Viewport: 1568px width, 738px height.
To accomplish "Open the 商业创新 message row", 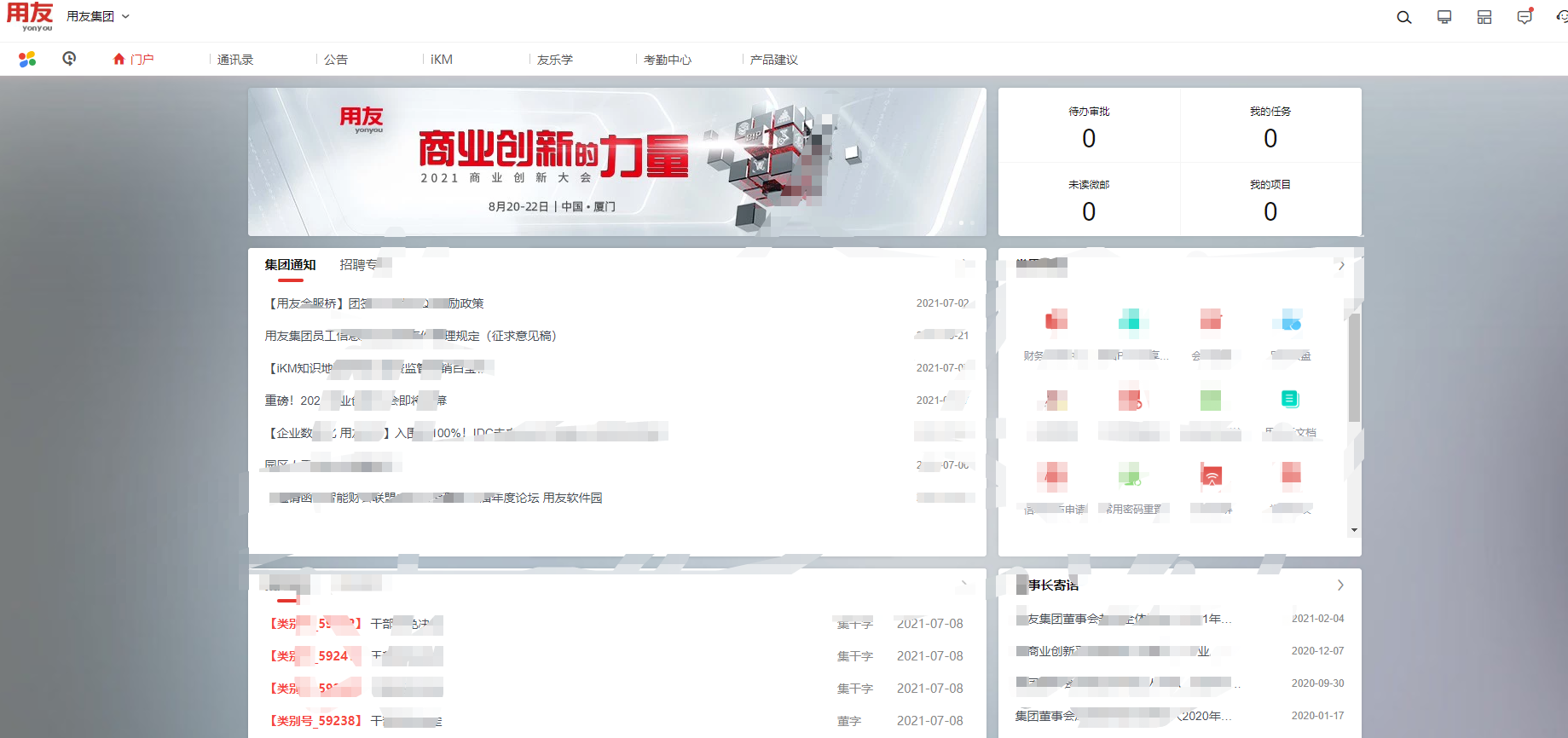I will [x=1180, y=651].
